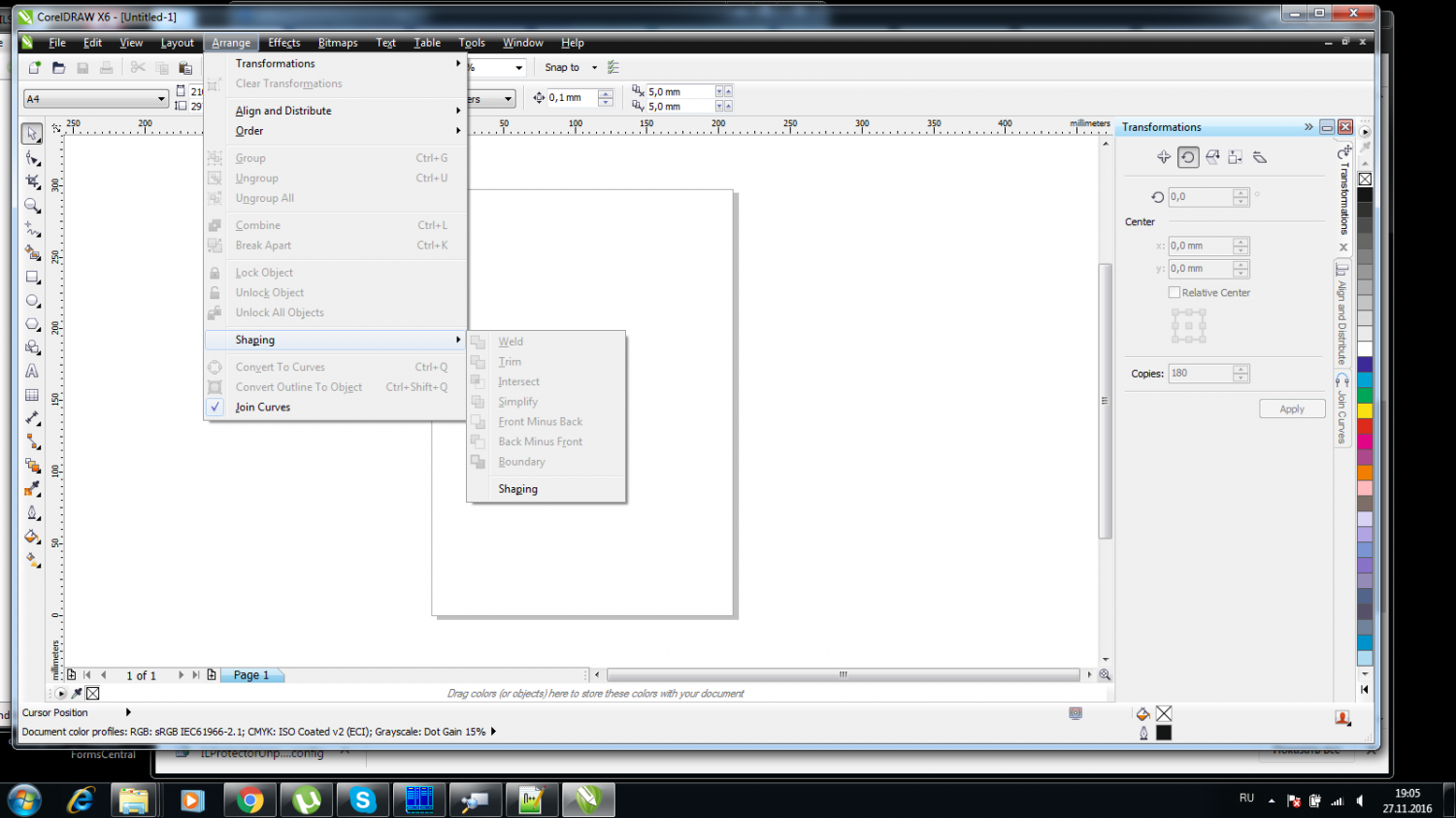Open the File menu
The image size is (1456, 818).
(x=57, y=43)
